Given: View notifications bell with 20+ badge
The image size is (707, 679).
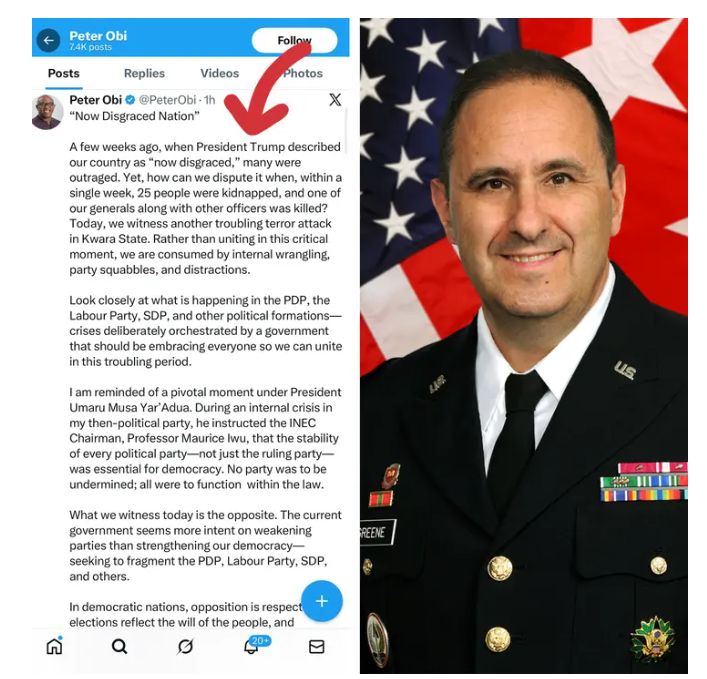Looking at the screenshot, I should point(252,645).
